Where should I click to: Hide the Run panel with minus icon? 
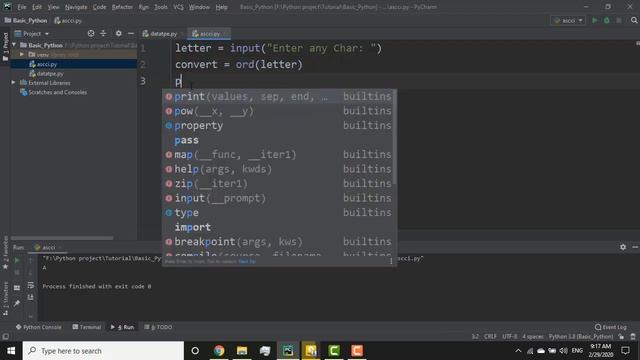click(635, 247)
